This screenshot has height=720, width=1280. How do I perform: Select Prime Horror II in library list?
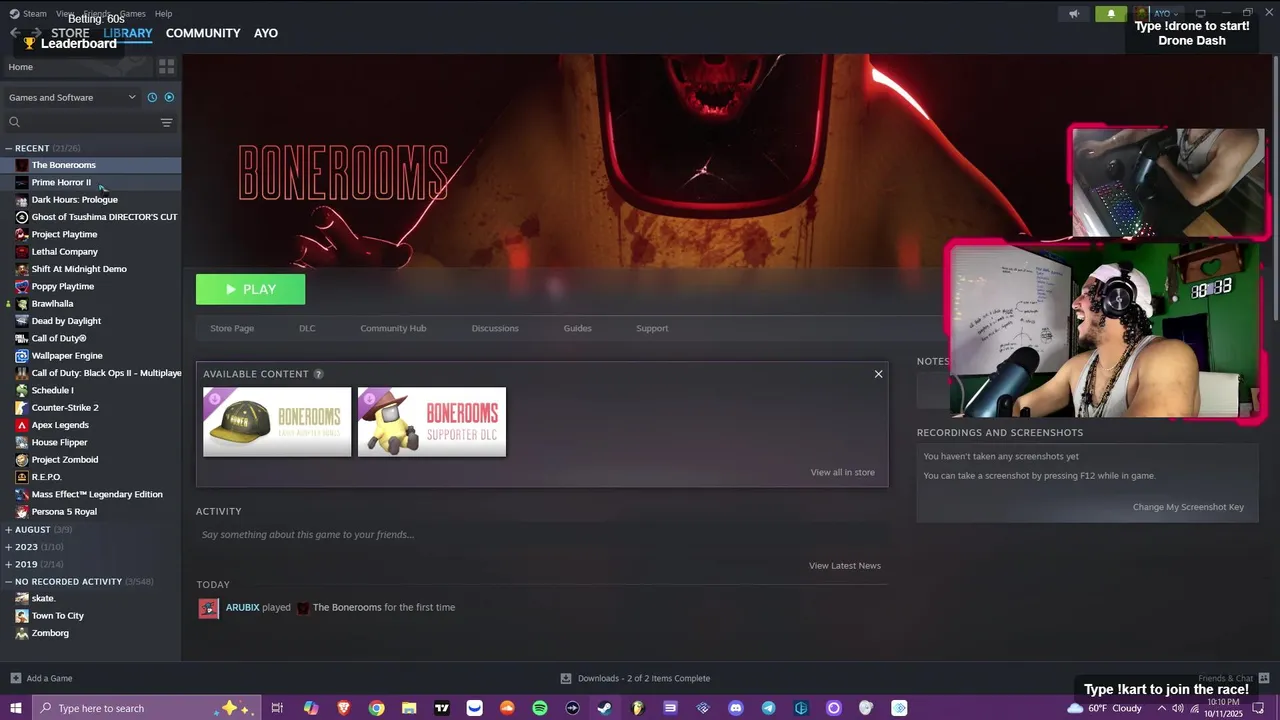(x=61, y=182)
